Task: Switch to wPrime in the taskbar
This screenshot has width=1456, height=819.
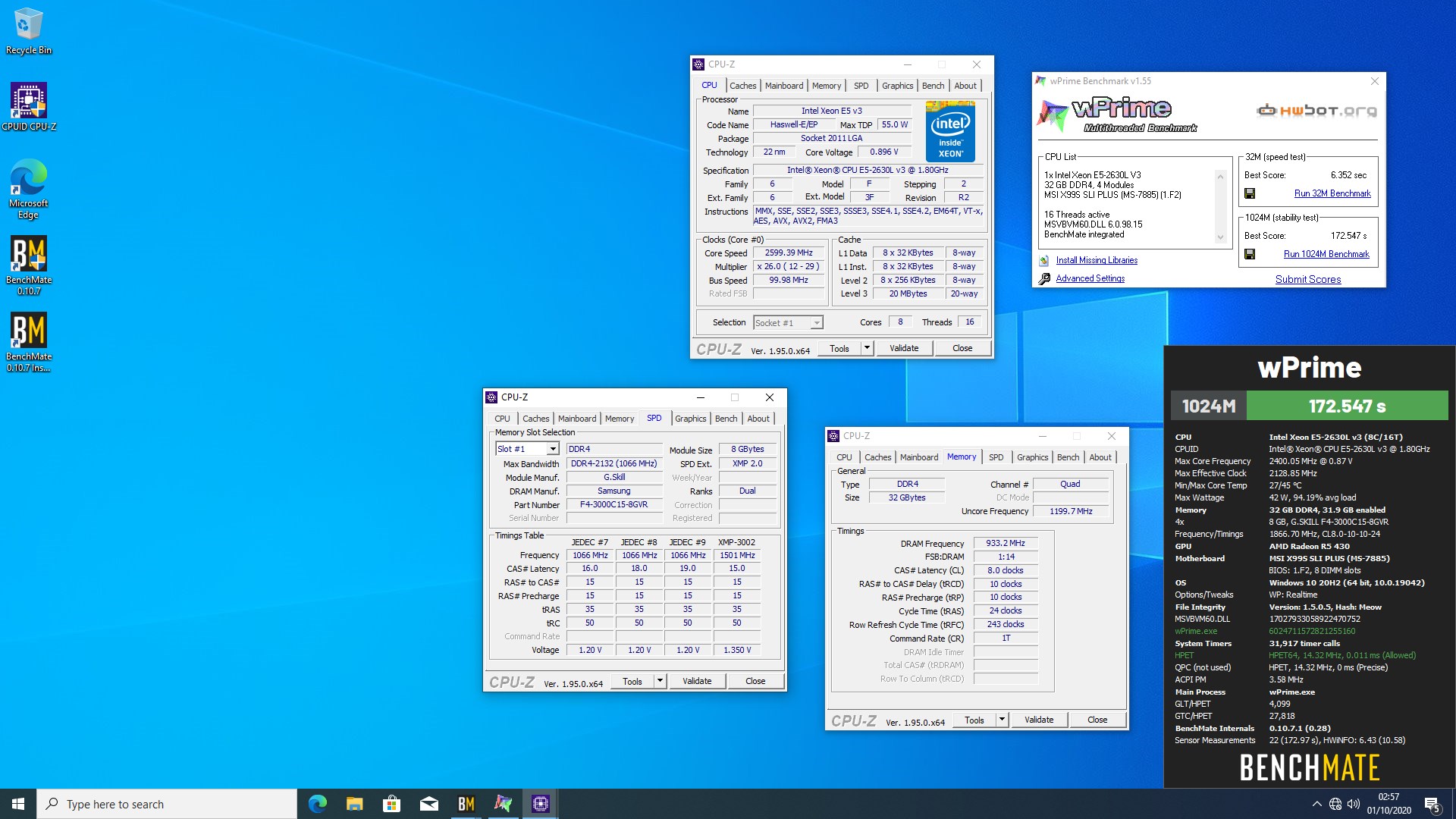Action: [x=503, y=804]
